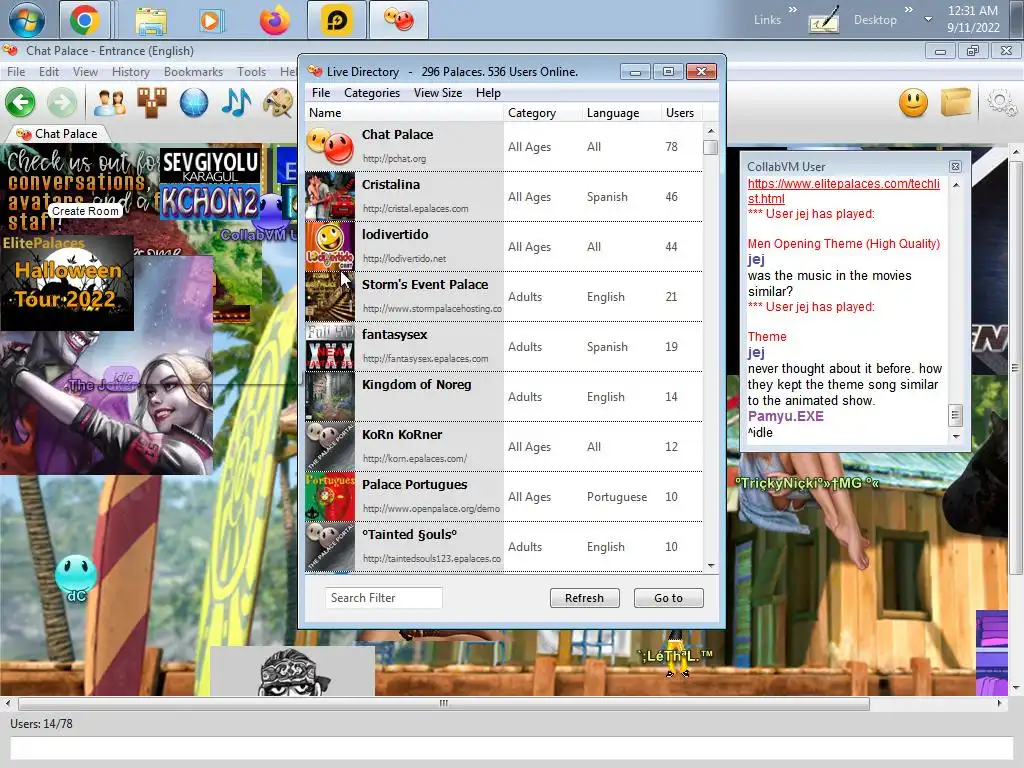This screenshot has height=768, width=1024.
Task: Open the elitepalaces.com techlist link
Action: point(843,191)
